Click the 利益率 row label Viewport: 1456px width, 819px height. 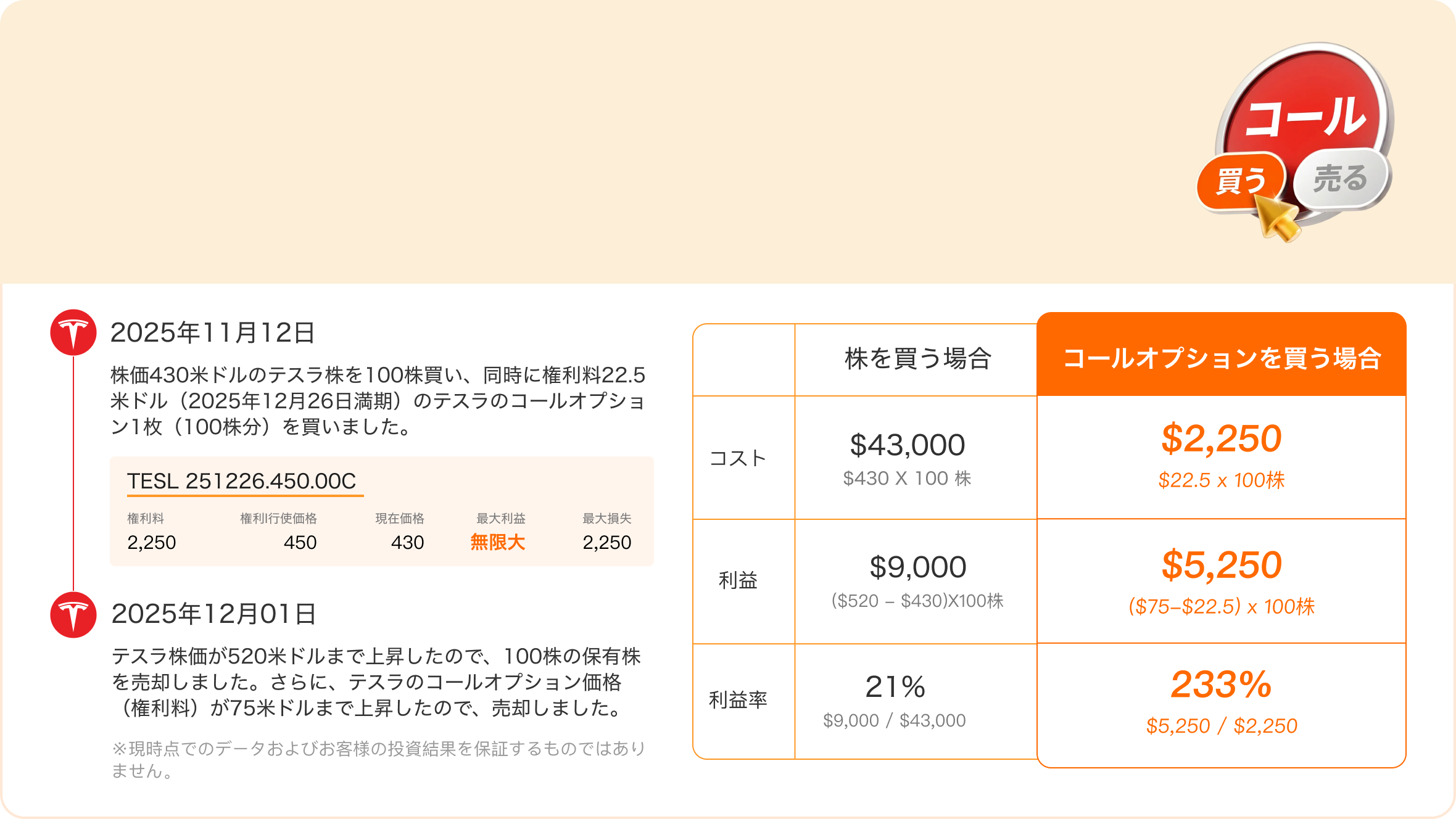point(738,700)
